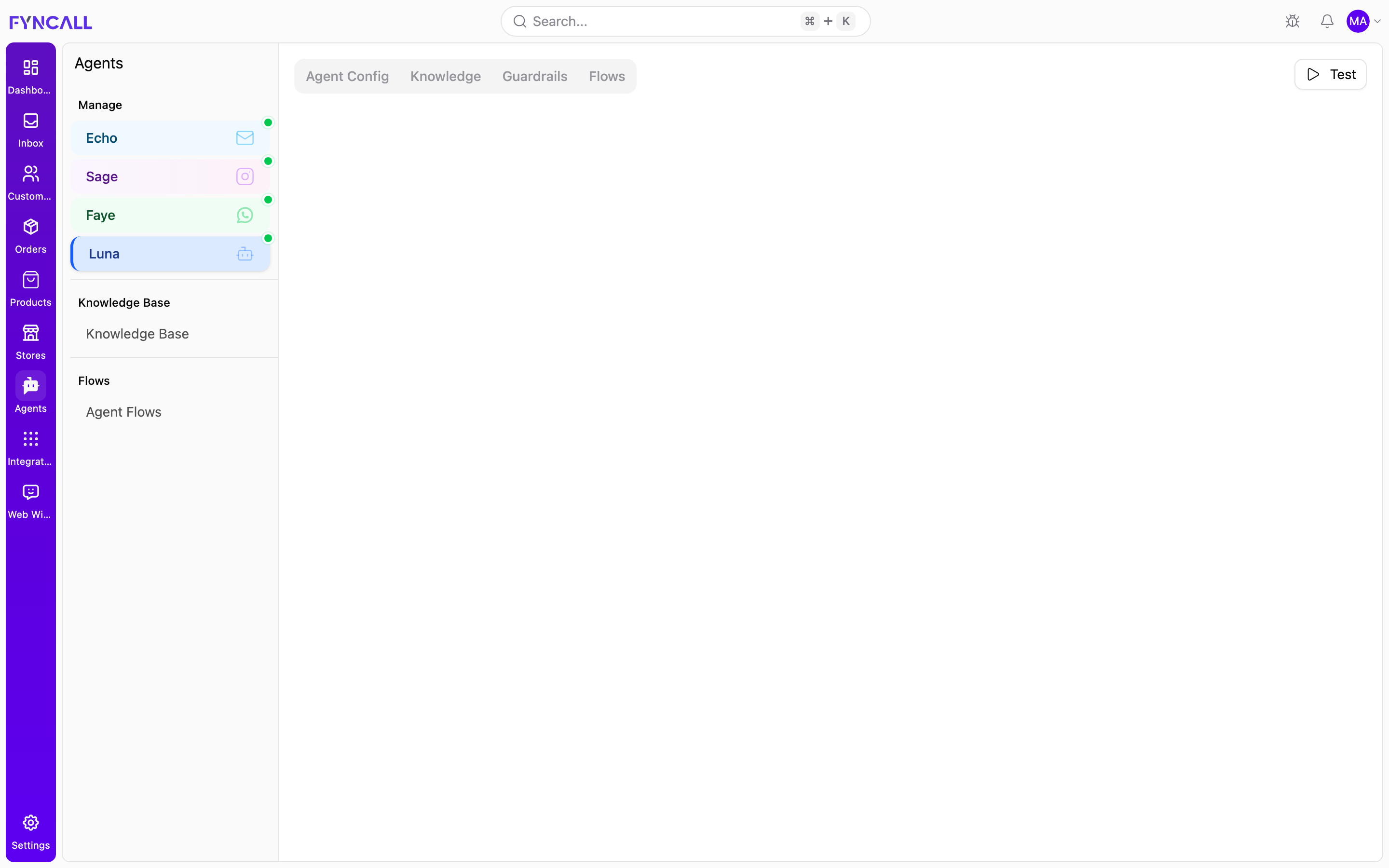Open the Knowledge Base link
This screenshot has width=1389, height=868.
pyautogui.click(x=137, y=334)
